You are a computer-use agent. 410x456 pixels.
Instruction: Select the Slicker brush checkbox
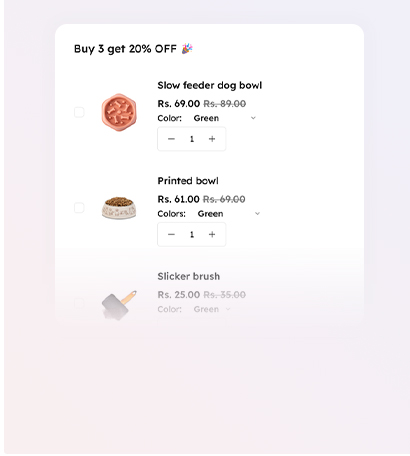79,303
